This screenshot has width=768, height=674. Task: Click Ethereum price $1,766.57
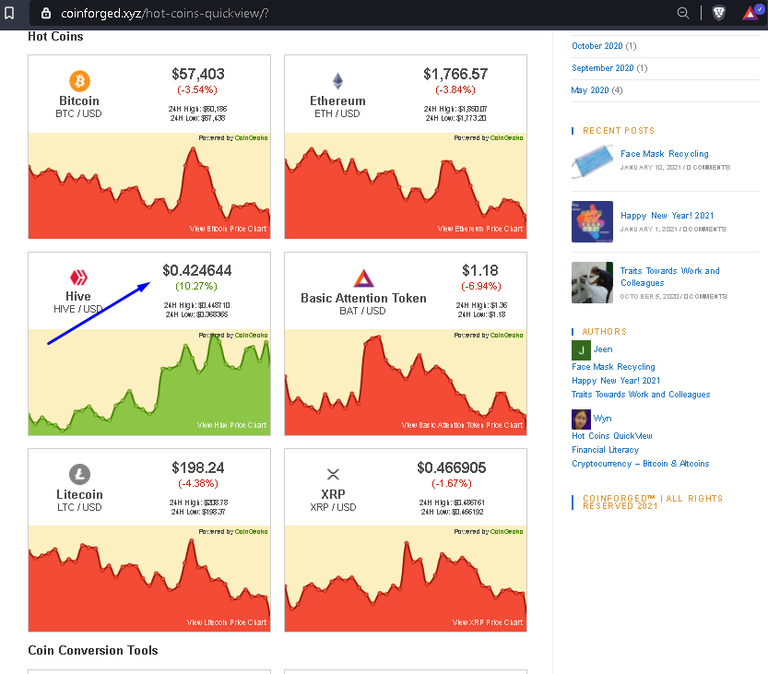(456, 74)
